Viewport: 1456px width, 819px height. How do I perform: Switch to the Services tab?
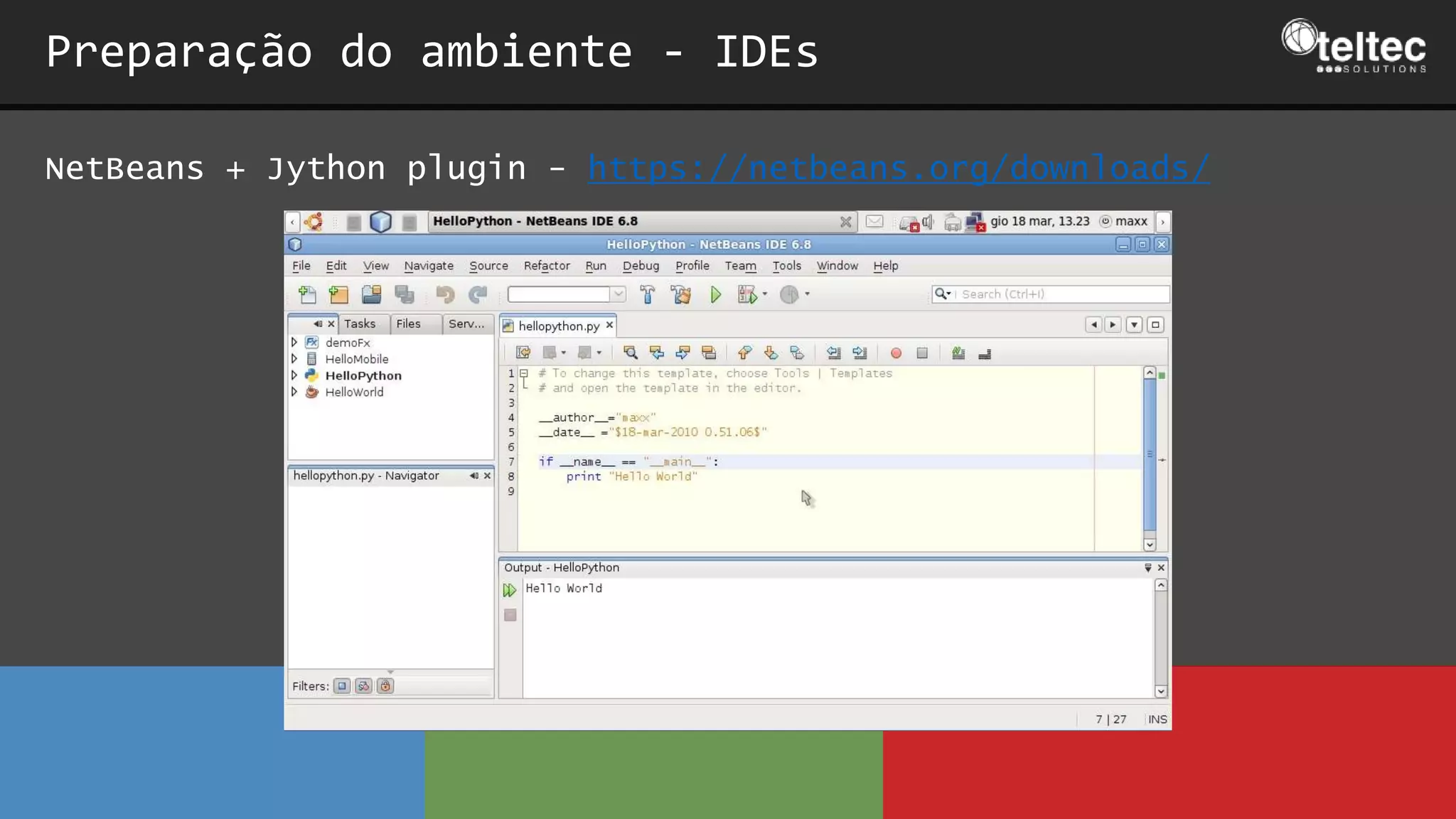click(x=466, y=324)
